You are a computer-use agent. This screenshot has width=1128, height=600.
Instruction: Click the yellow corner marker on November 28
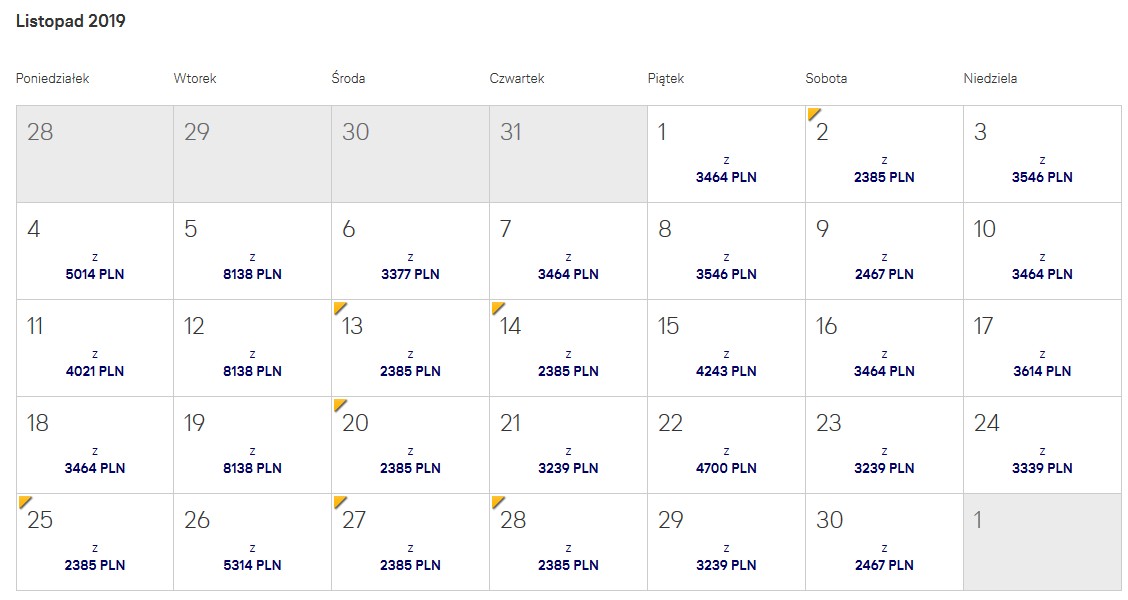tap(497, 501)
